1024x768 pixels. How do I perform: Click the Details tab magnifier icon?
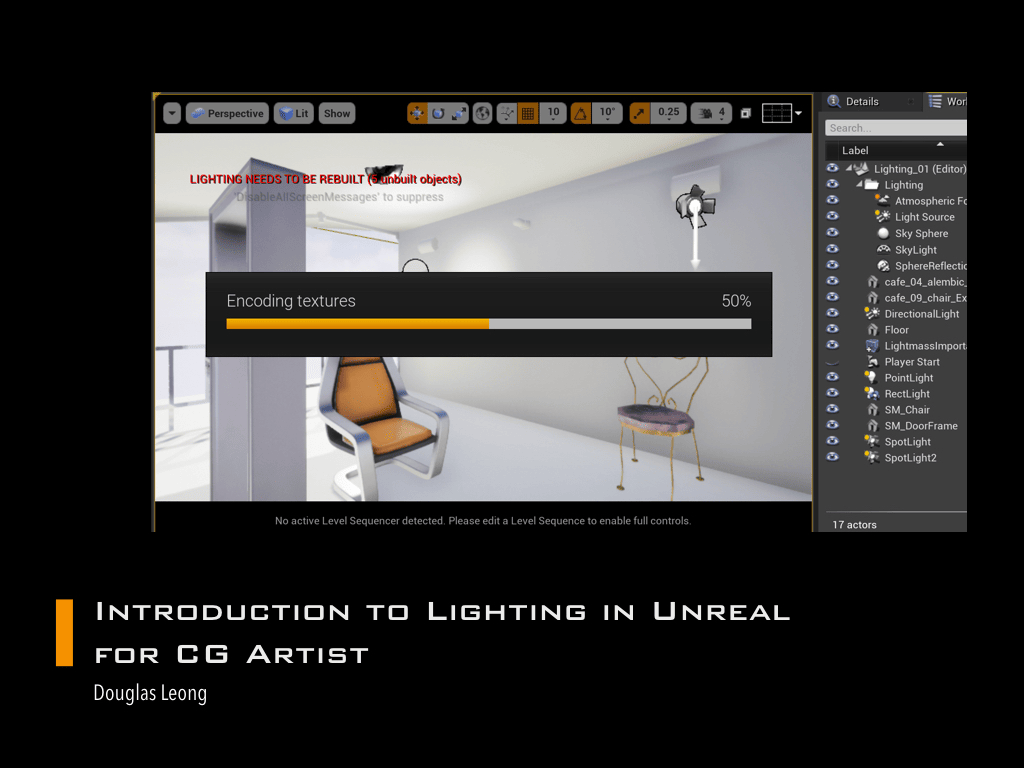coord(834,101)
